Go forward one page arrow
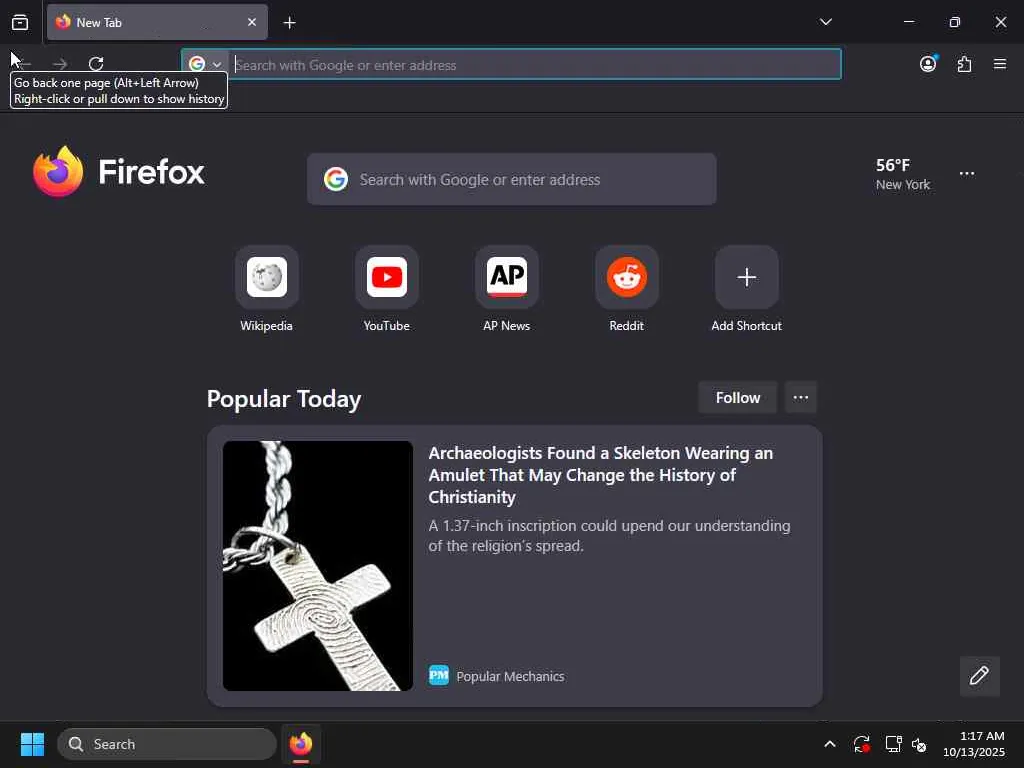The height and width of the screenshot is (768, 1024). click(x=60, y=63)
